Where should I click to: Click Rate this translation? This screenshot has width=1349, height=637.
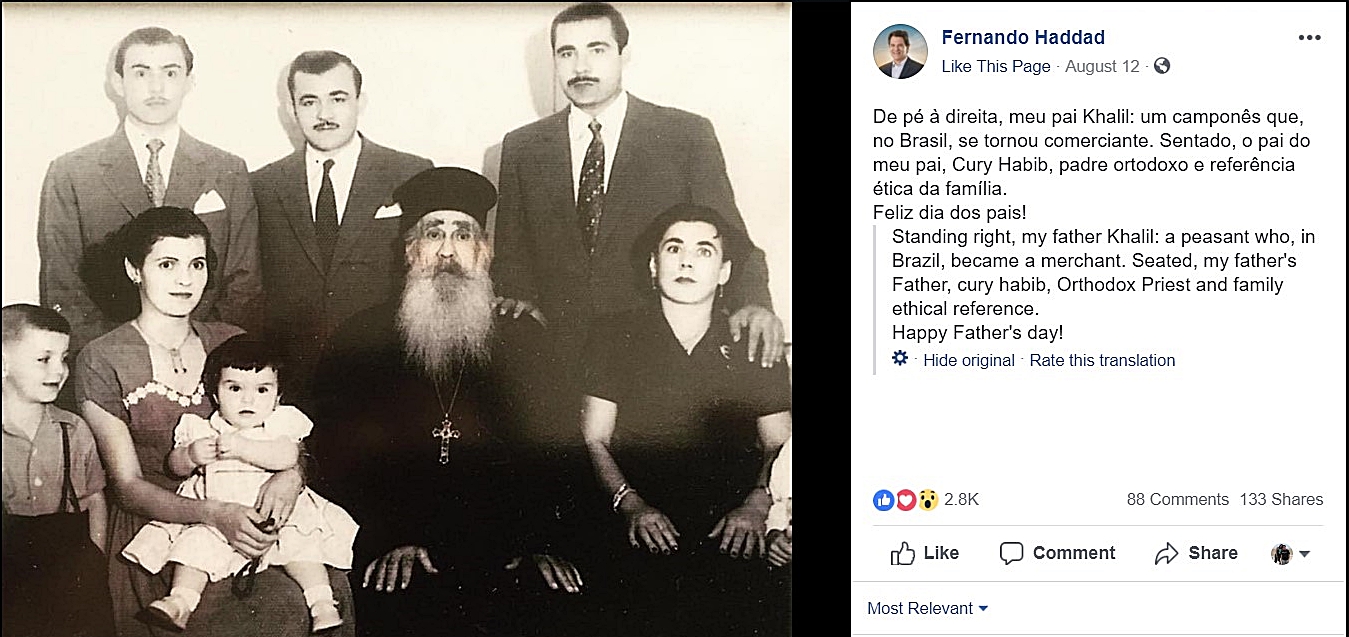[1103, 360]
